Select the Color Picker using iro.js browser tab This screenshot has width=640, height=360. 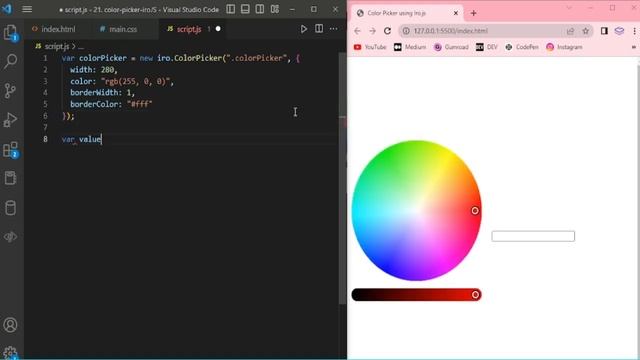tap(396, 13)
